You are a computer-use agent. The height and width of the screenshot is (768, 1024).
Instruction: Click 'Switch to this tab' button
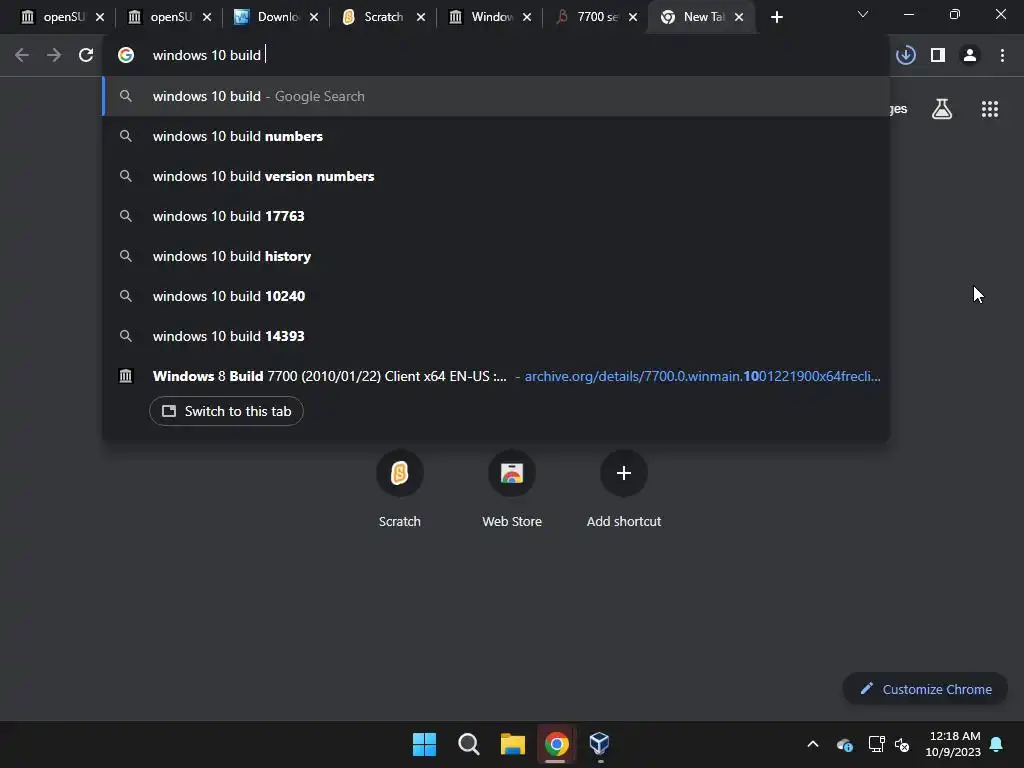(226, 411)
